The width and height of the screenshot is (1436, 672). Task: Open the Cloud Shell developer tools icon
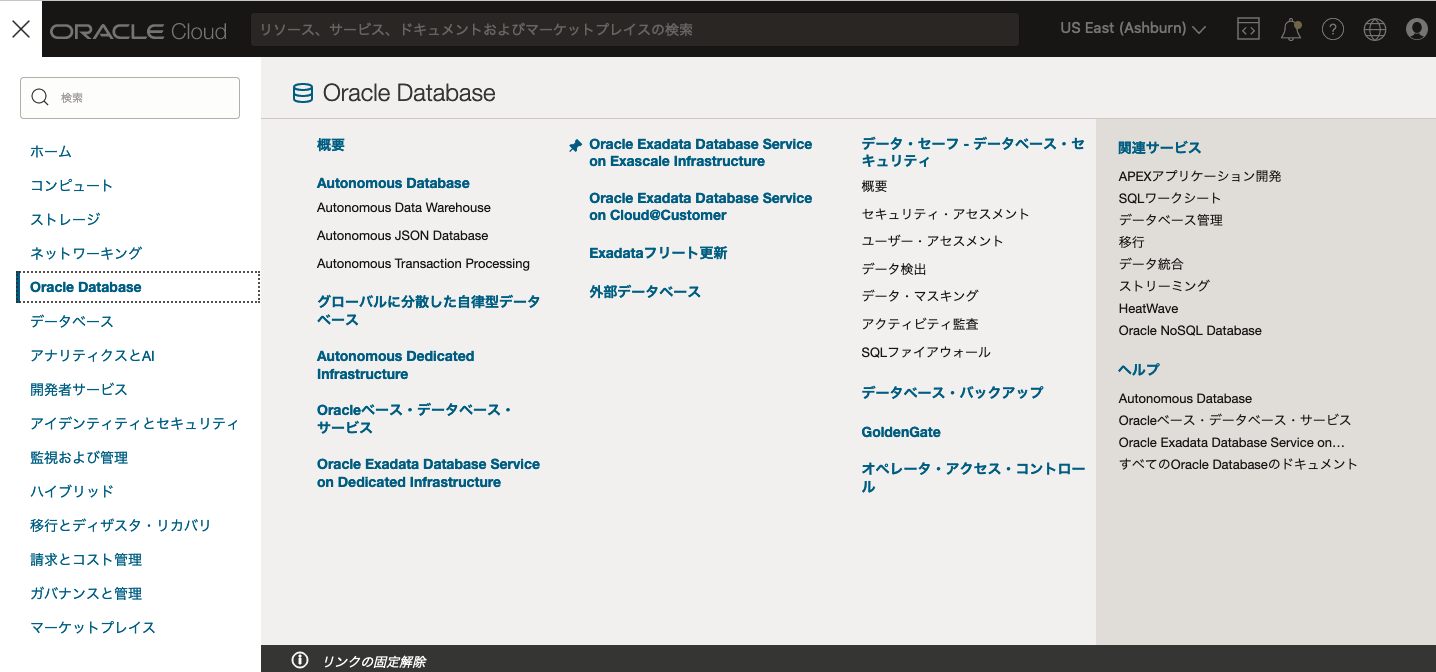click(x=1247, y=28)
